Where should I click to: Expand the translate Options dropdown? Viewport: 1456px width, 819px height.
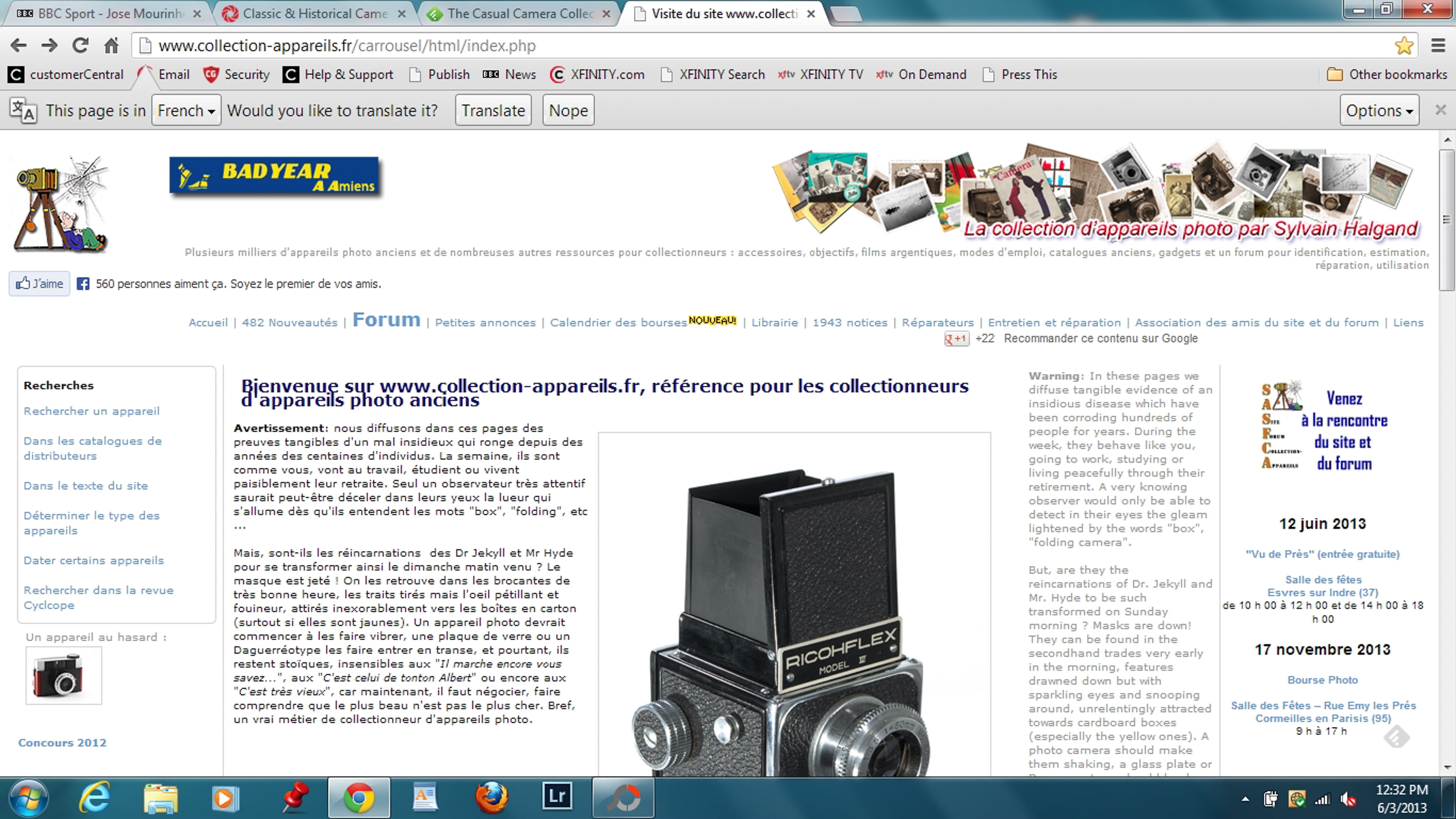1379,111
